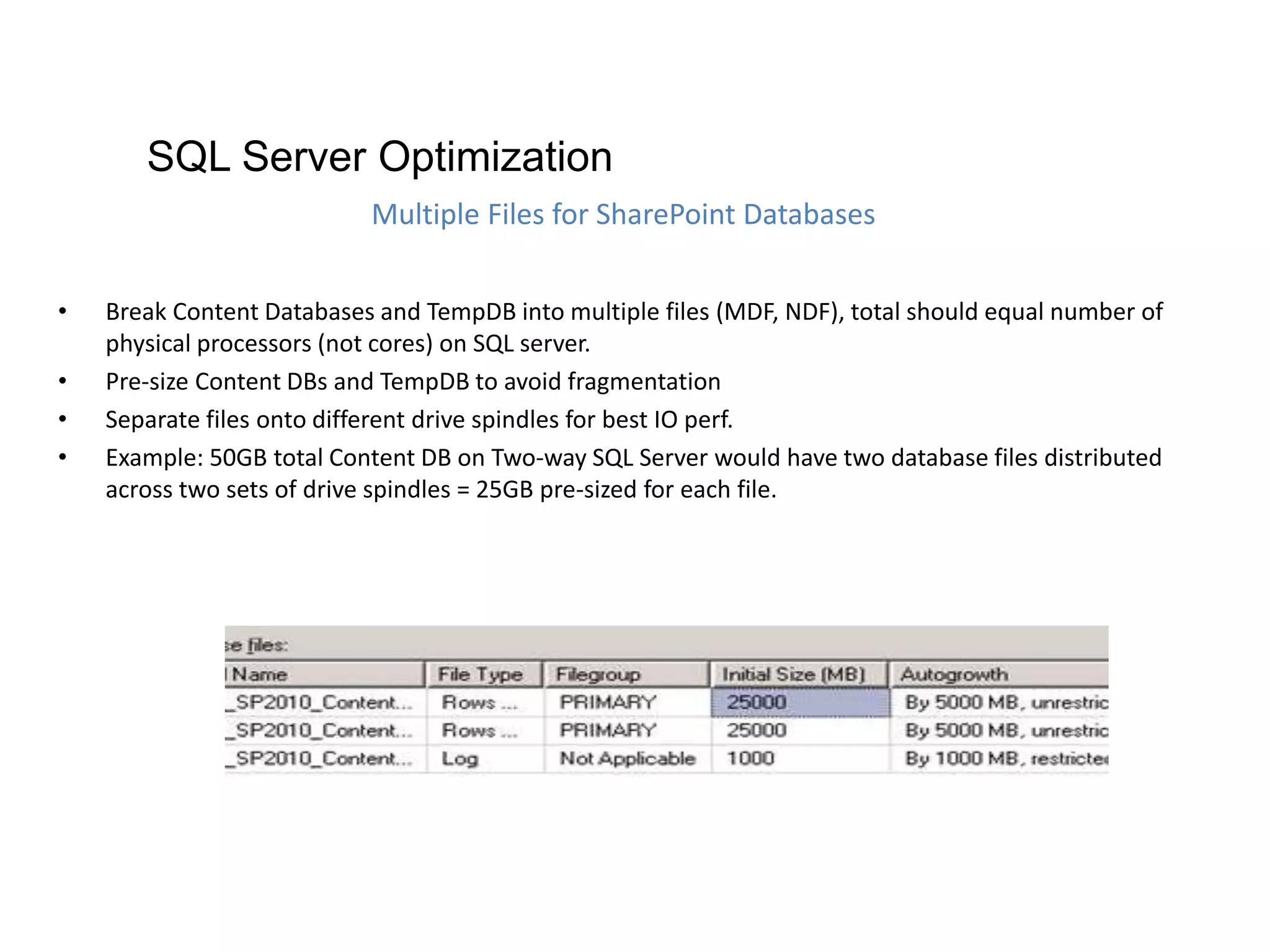Click the first row's By 5000 MB autogrowth
Image resolution: width=1270 pixels, height=952 pixels.
pyautogui.click(x=1000, y=703)
